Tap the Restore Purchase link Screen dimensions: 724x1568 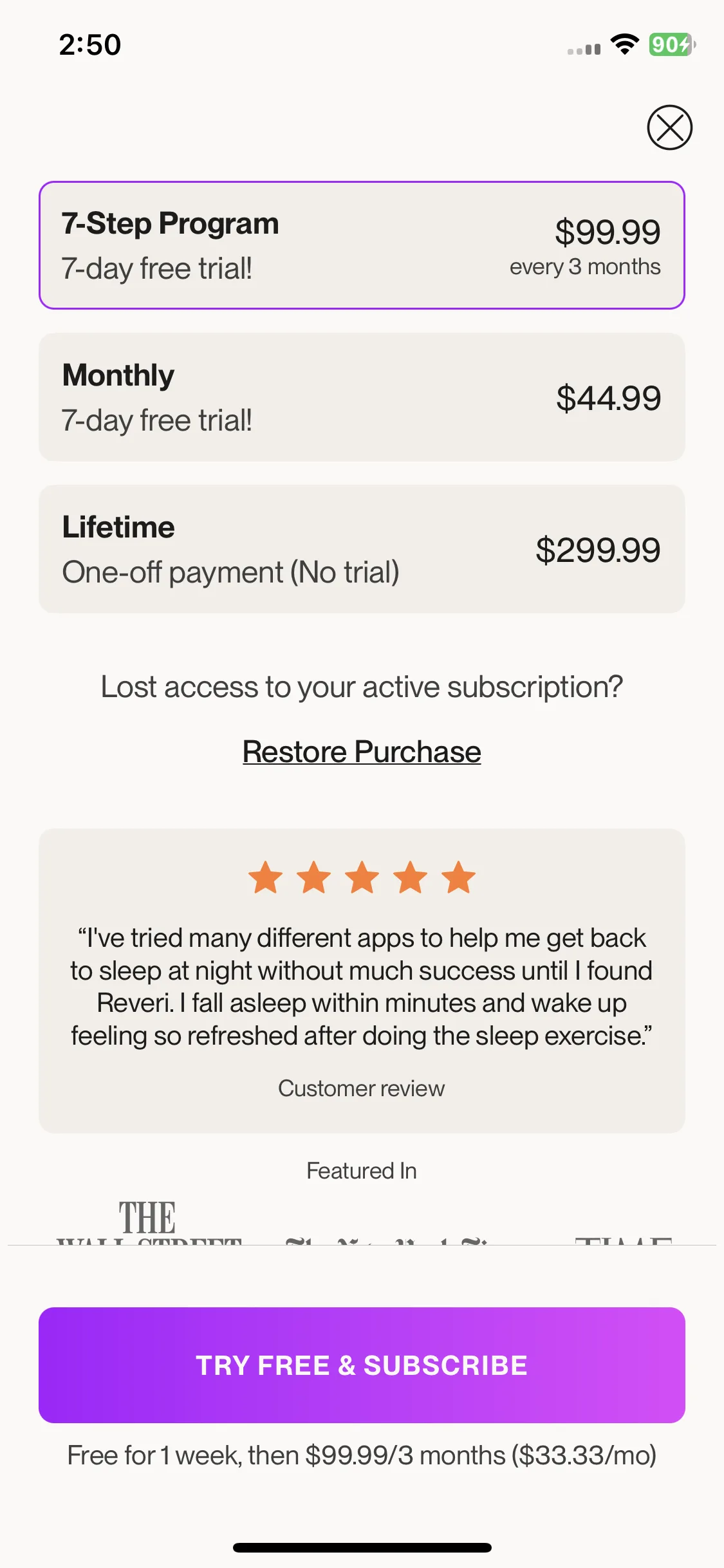pyautogui.click(x=362, y=752)
